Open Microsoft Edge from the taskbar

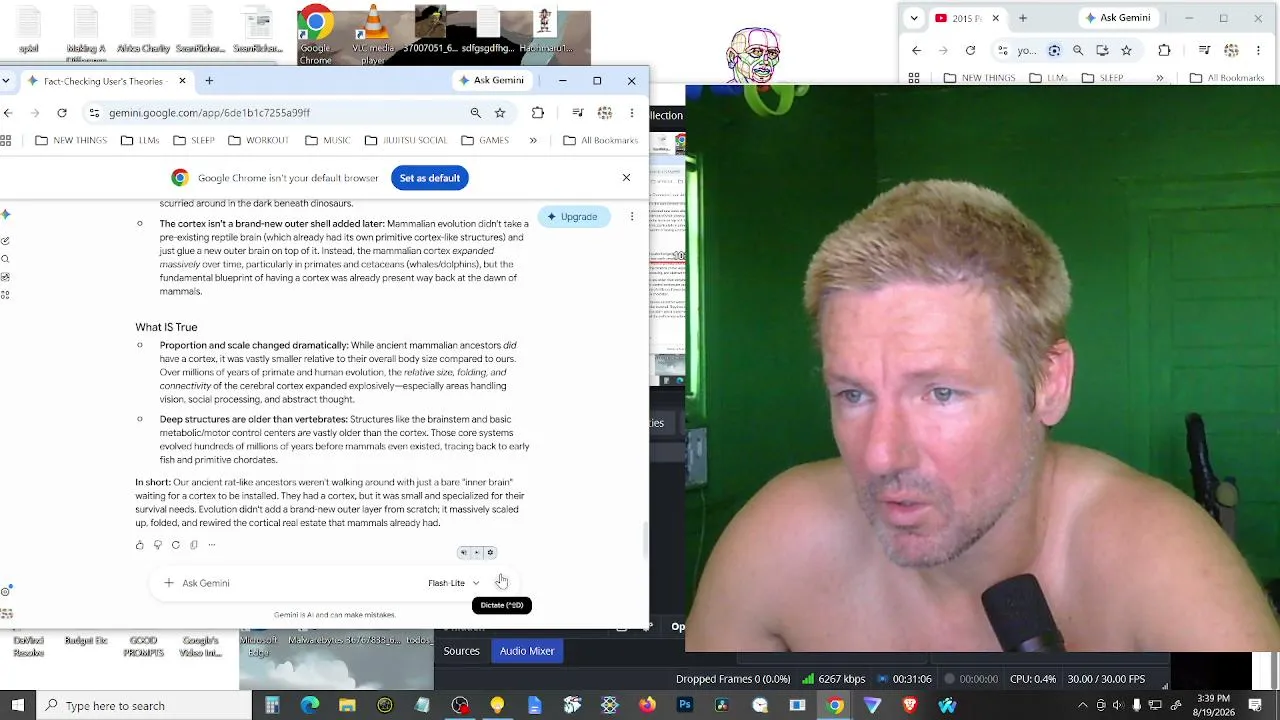tap(310, 706)
